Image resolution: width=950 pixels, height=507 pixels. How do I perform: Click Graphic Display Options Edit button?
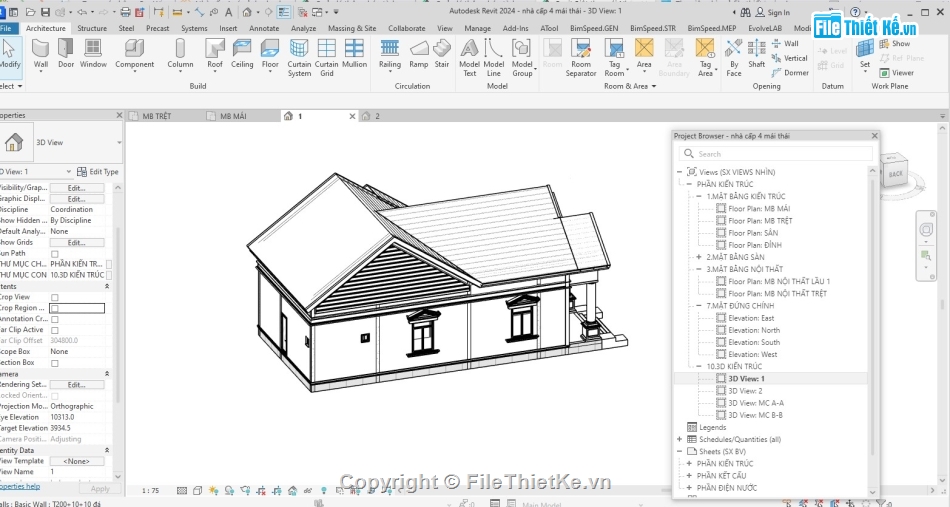[76, 199]
